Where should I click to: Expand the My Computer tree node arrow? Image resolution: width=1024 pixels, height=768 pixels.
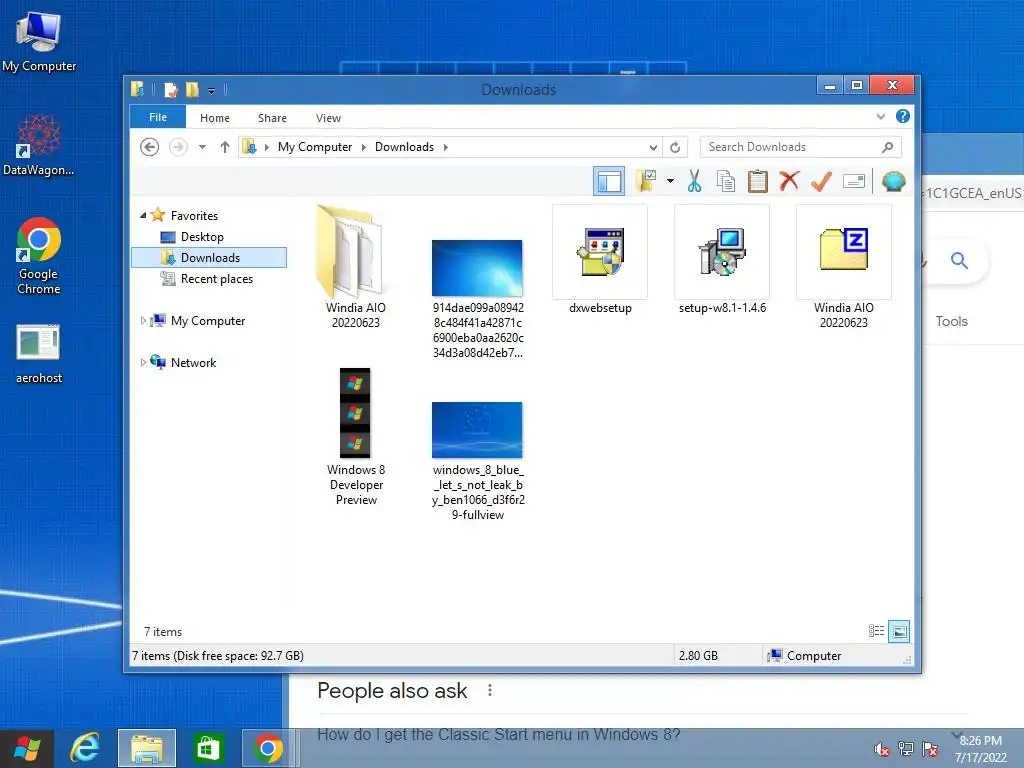[143, 321]
